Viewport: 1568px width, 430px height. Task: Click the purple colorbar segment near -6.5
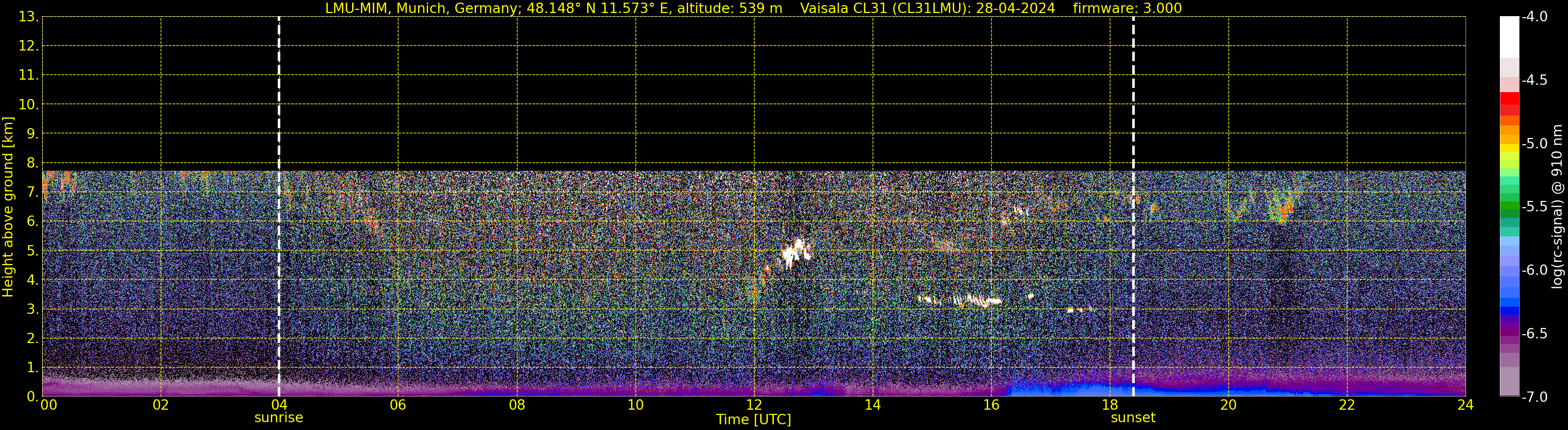tap(1509, 332)
